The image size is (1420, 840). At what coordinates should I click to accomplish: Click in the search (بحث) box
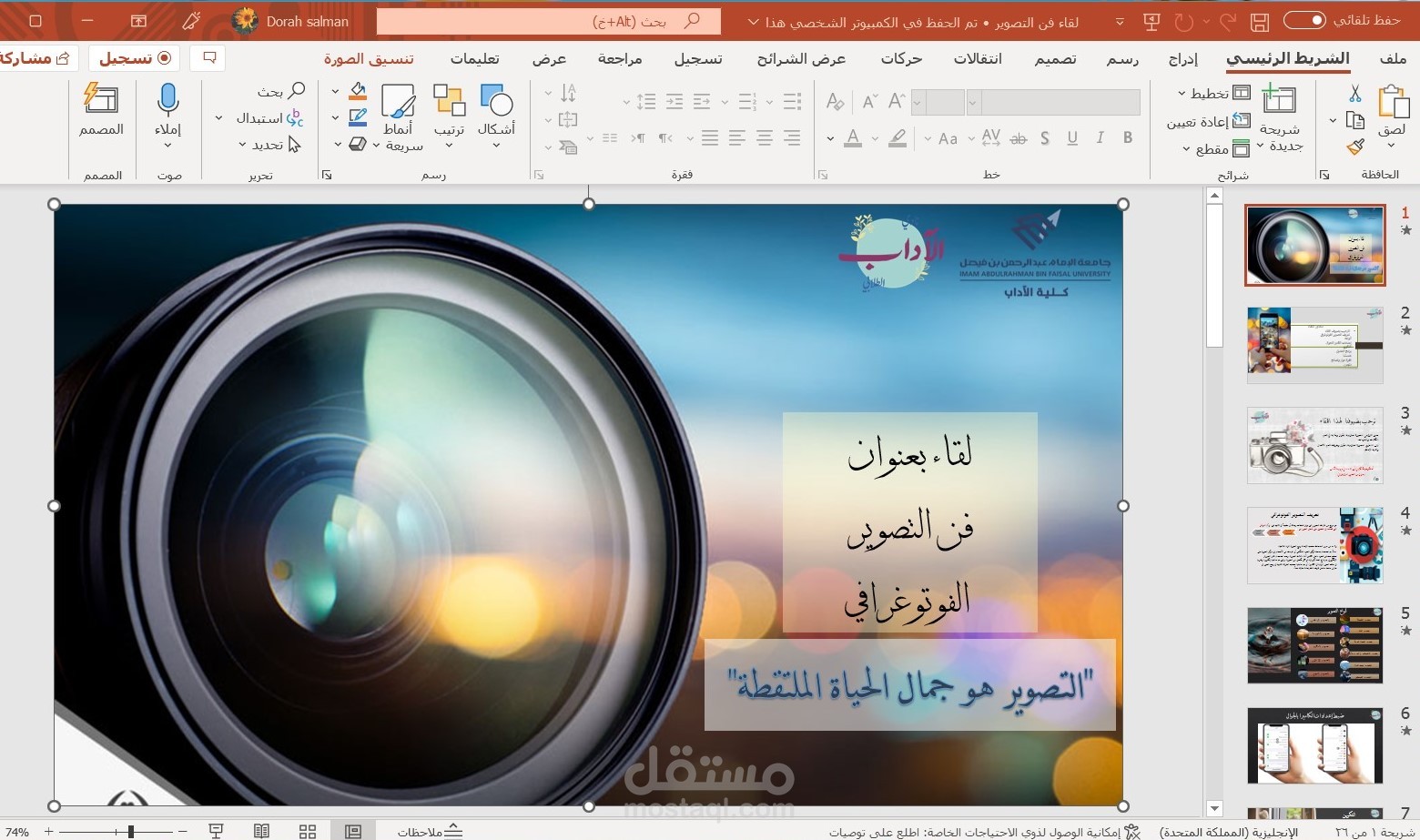click(x=548, y=21)
